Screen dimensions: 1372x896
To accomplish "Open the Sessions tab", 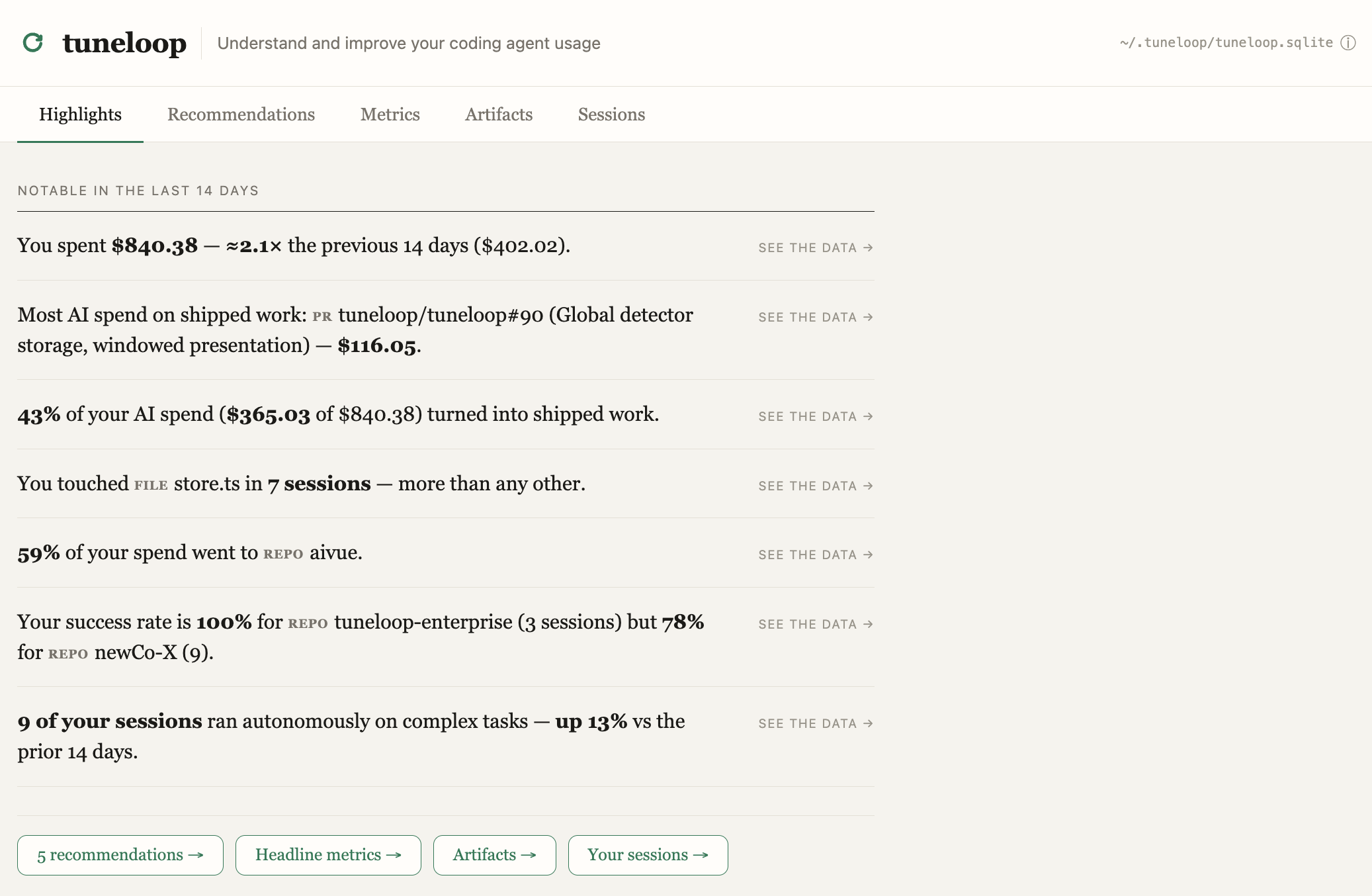I will point(611,114).
